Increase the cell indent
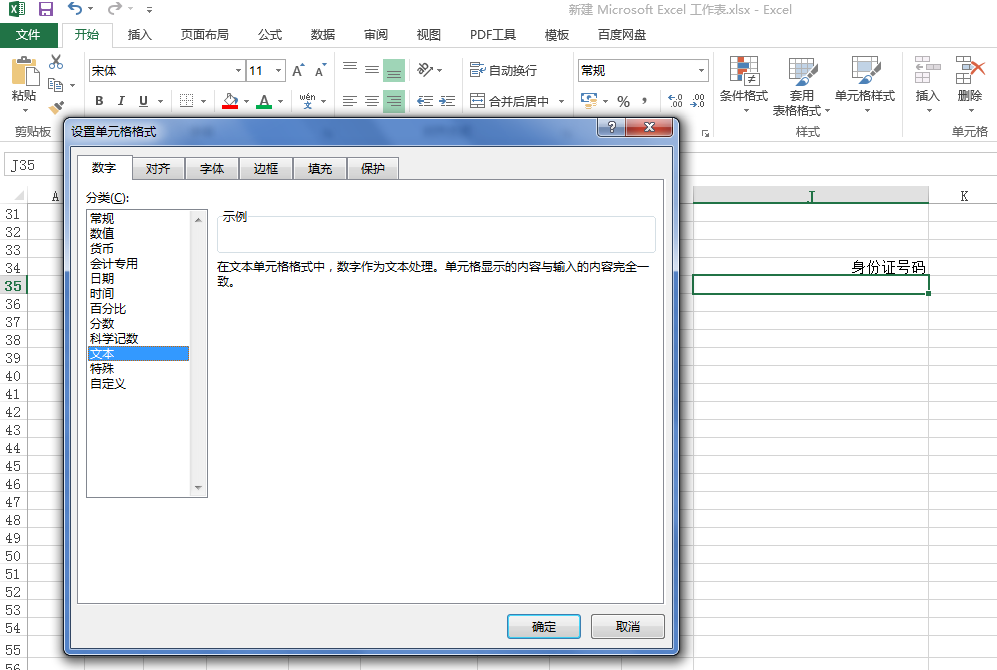Image resolution: width=997 pixels, height=670 pixels. 448,101
